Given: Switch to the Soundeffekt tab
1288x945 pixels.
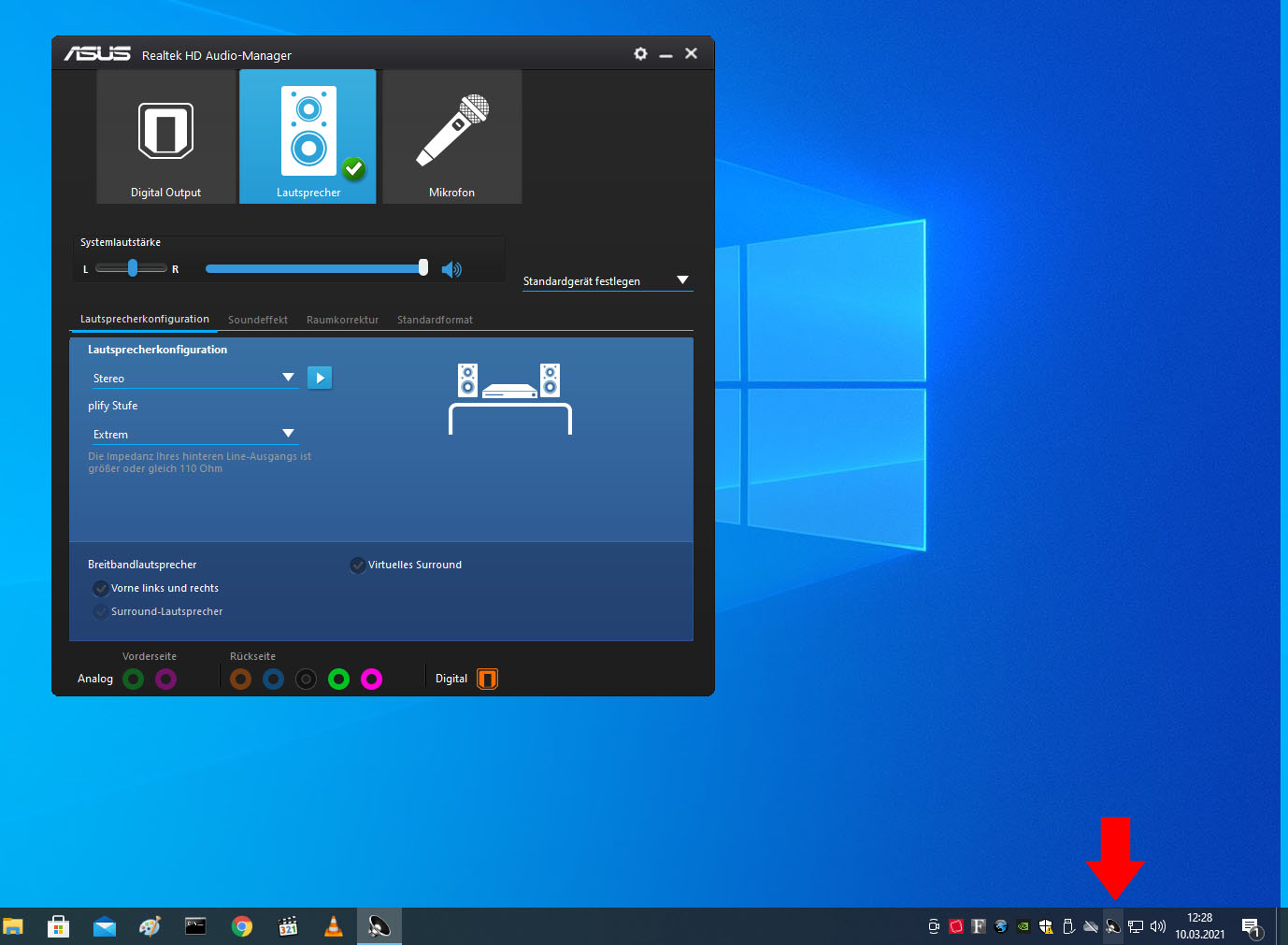Looking at the screenshot, I should (258, 320).
